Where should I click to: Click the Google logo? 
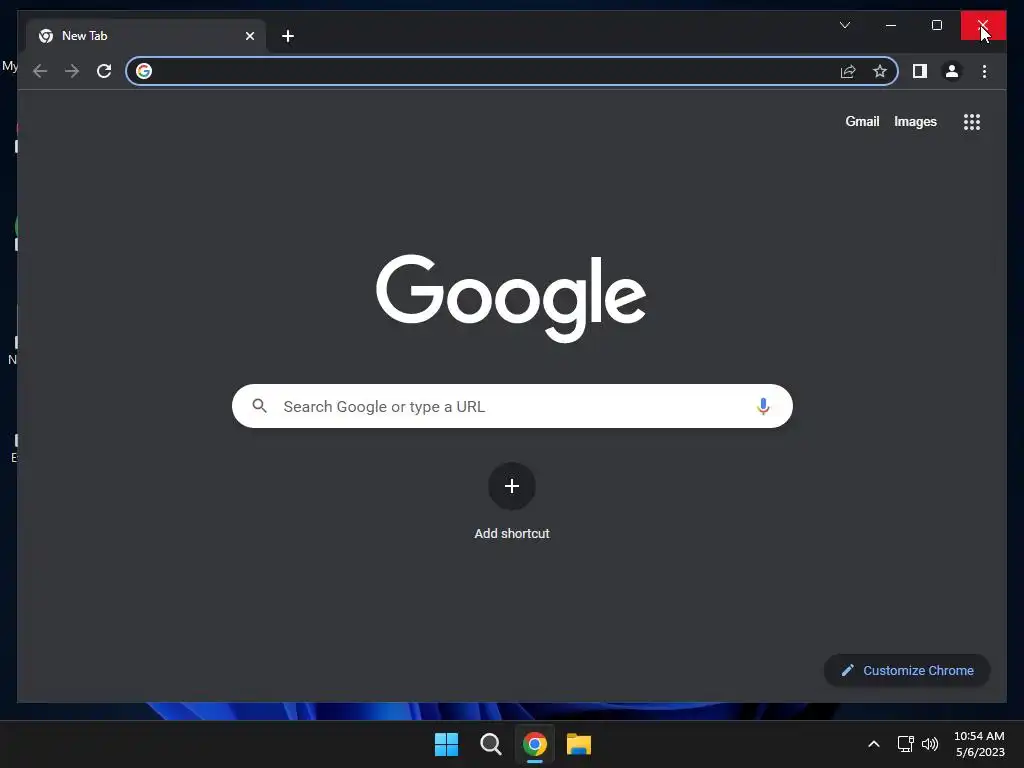pyautogui.click(x=511, y=298)
